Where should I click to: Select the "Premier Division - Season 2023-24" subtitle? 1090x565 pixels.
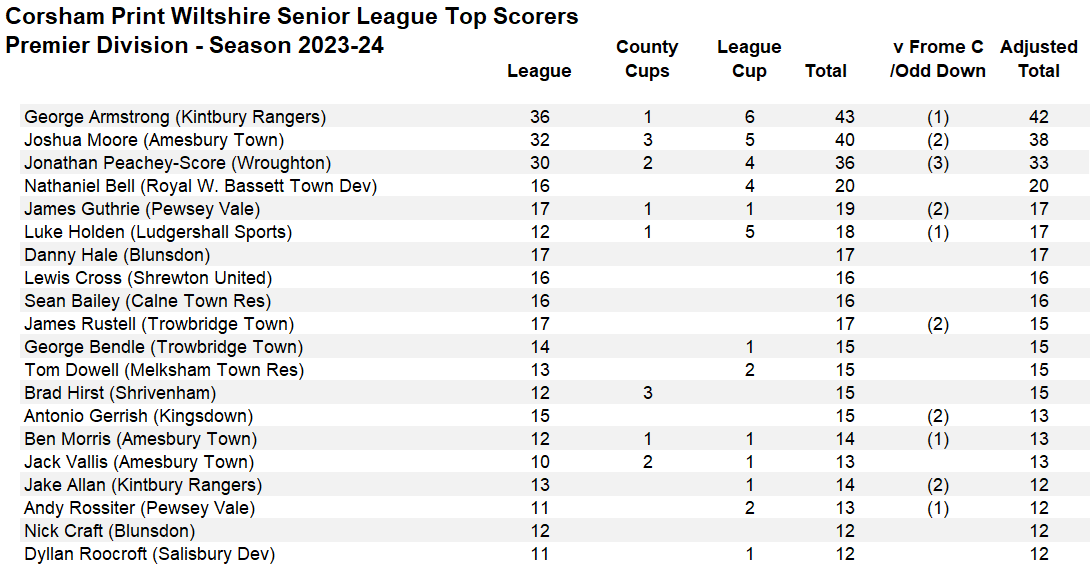(x=195, y=46)
